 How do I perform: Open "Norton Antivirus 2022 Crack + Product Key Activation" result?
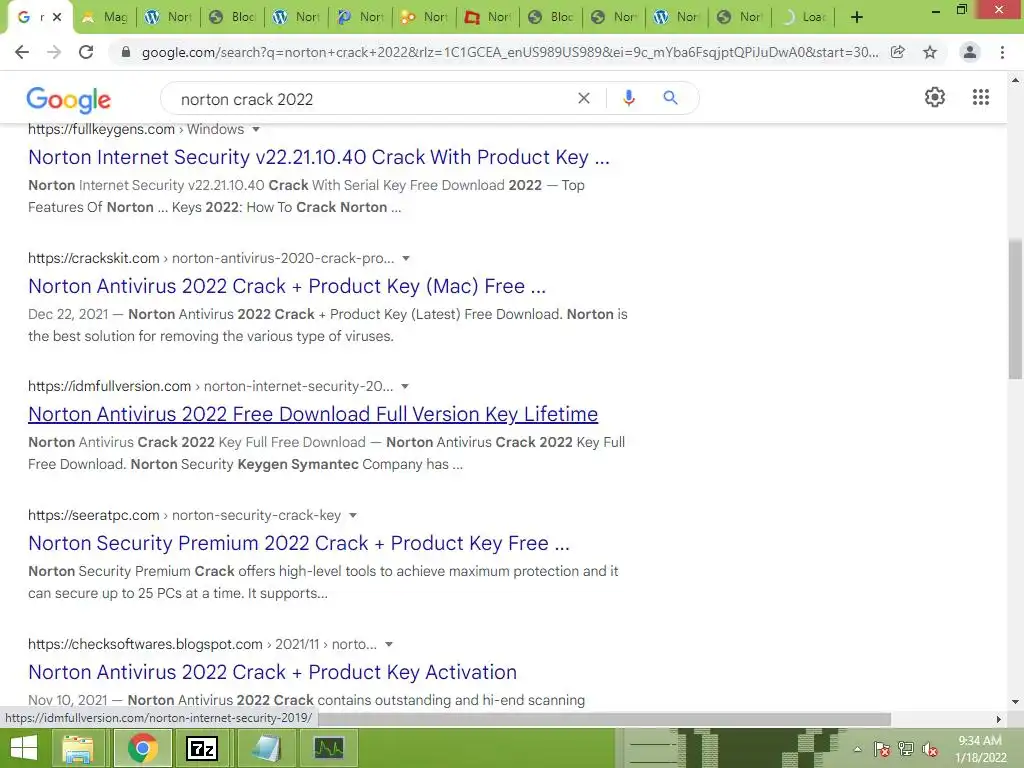point(272,672)
